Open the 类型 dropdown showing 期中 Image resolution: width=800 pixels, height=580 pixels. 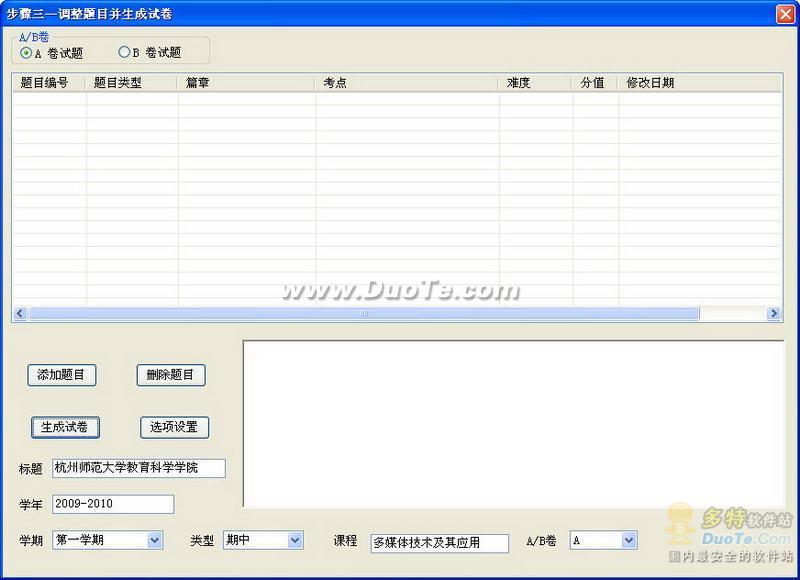(x=263, y=540)
